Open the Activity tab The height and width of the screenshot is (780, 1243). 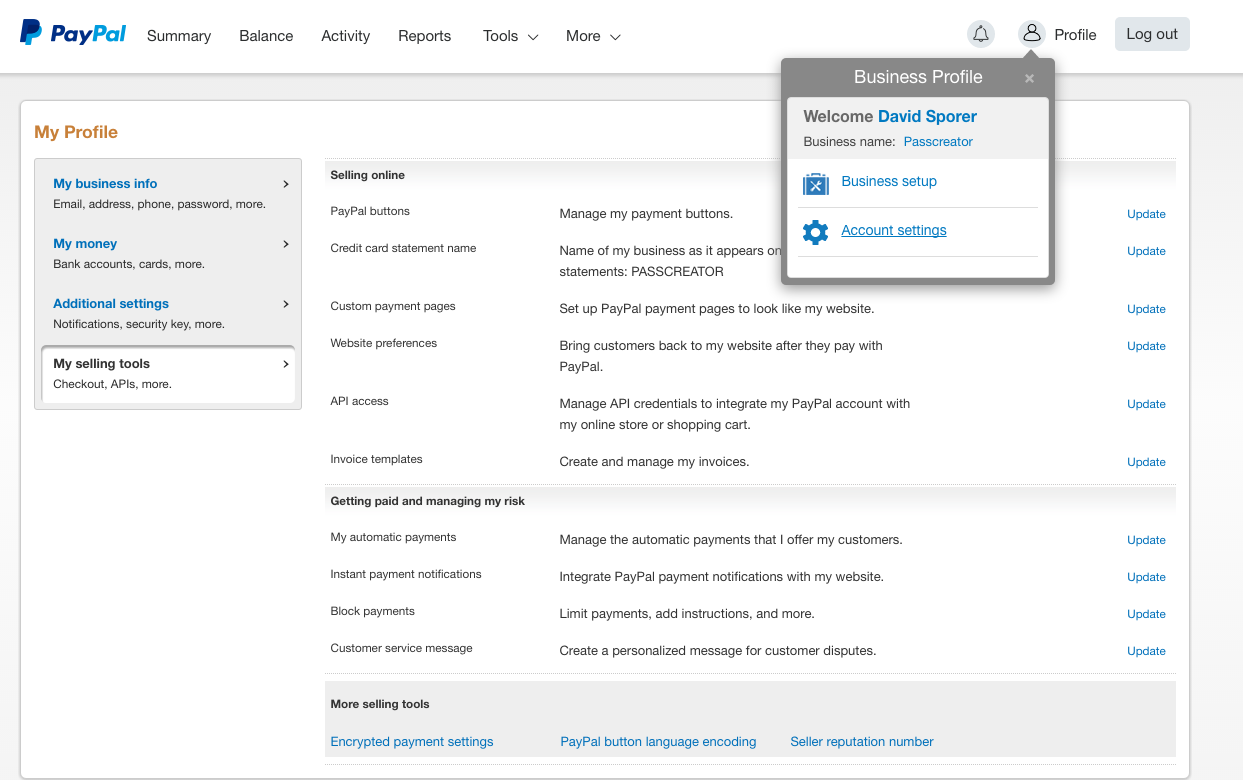pyautogui.click(x=346, y=36)
